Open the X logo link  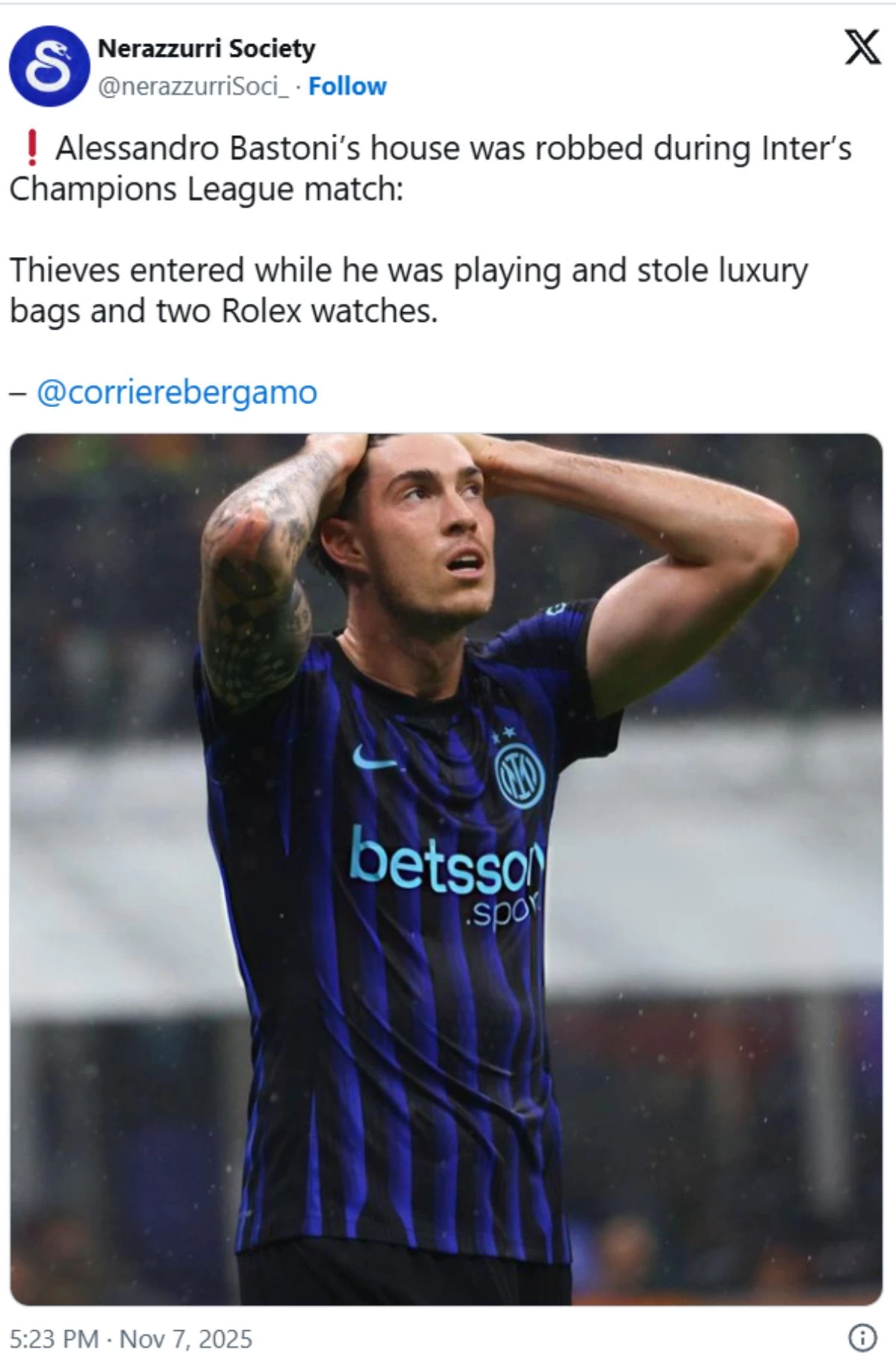tap(862, 49)
